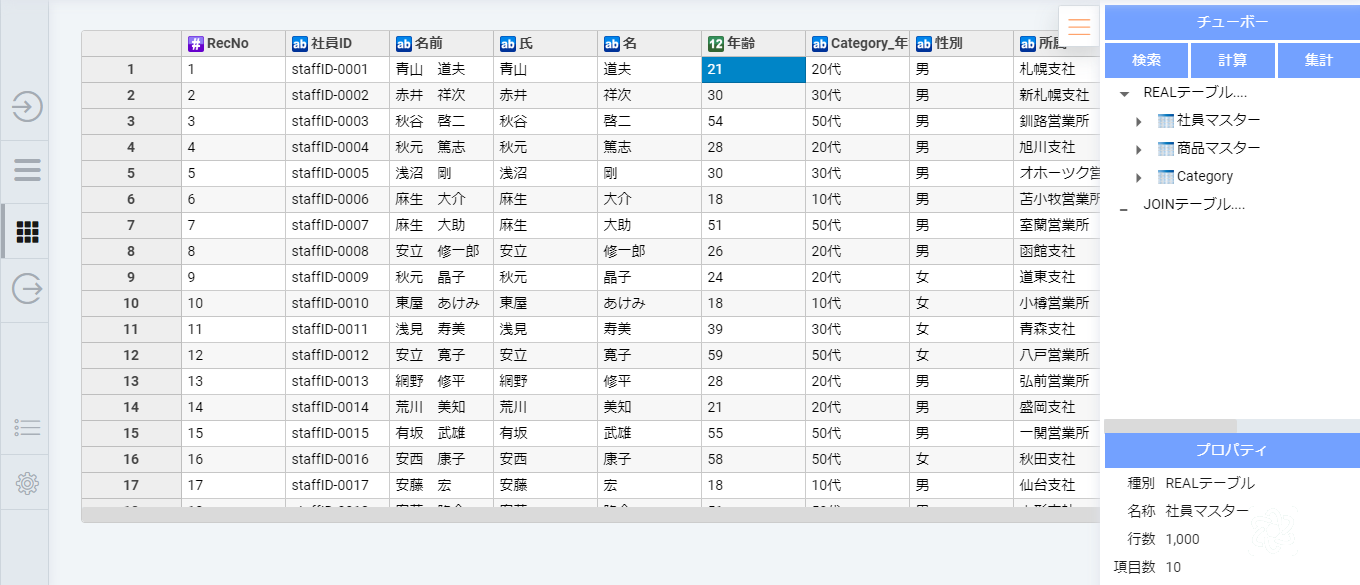1360x585 pixels.
Task: Click the 社員マスター table icon in tree
Action: point(1165,121)
